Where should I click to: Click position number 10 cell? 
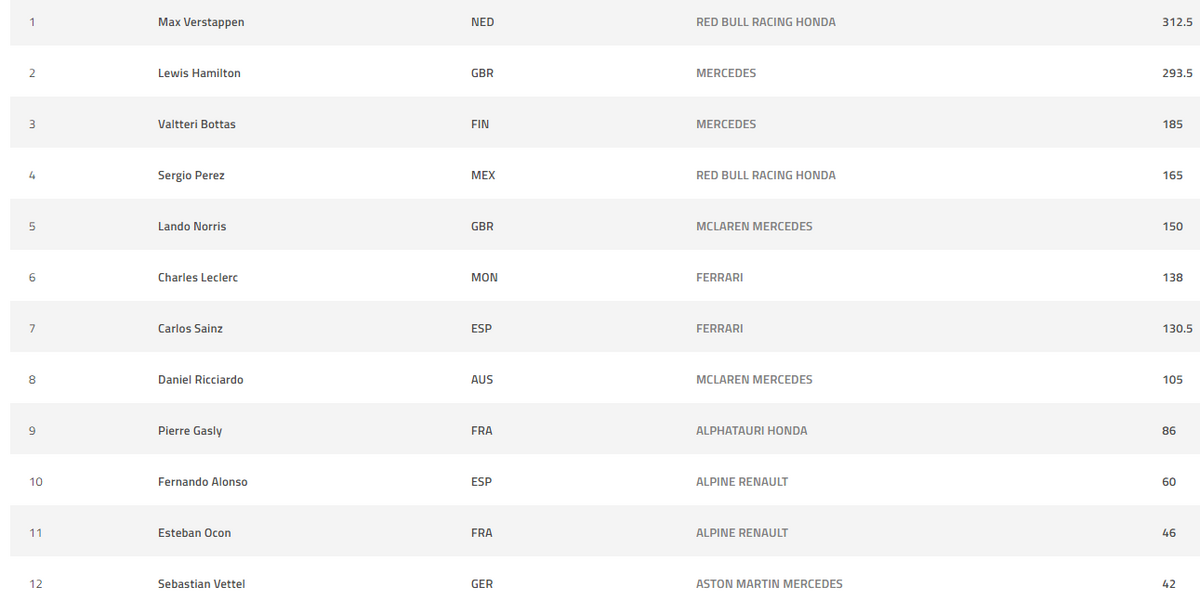36,481
